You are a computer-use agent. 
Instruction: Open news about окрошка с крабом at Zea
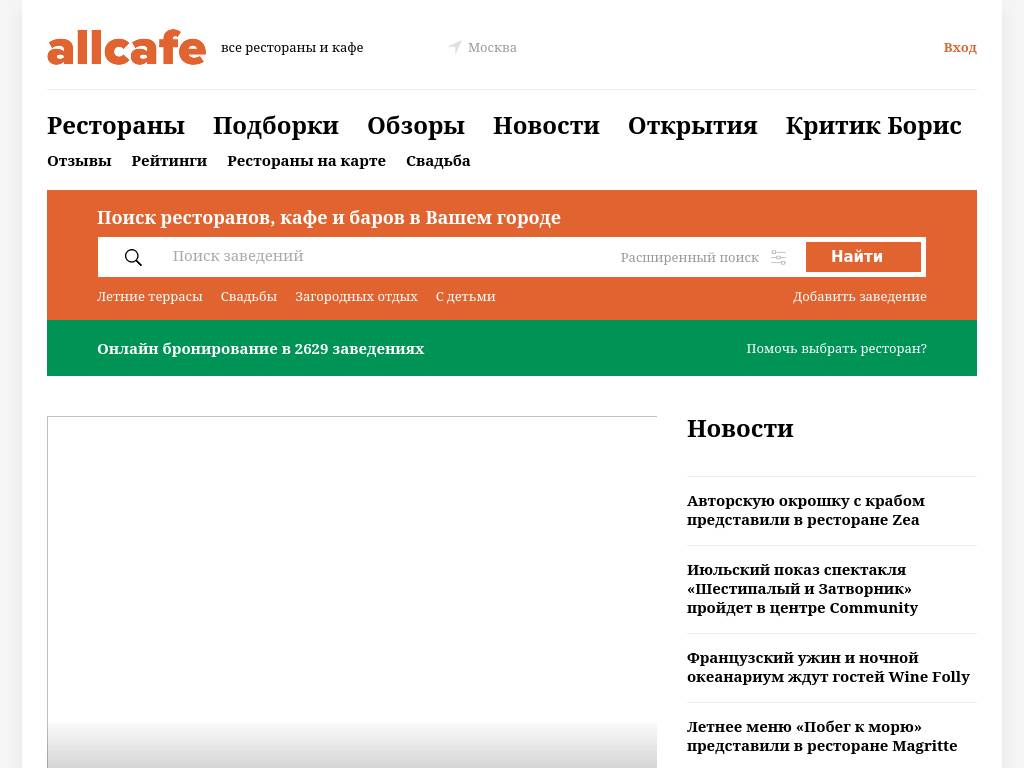(806, 510)
